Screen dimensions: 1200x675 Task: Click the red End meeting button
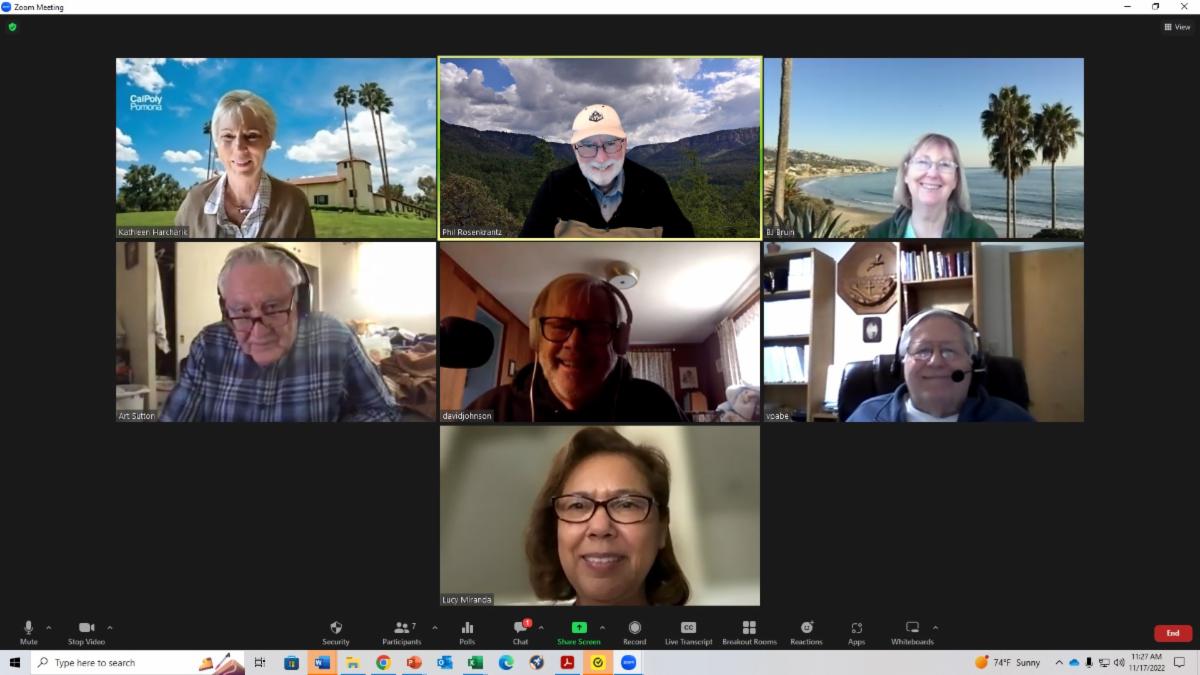pos(1172,633)
